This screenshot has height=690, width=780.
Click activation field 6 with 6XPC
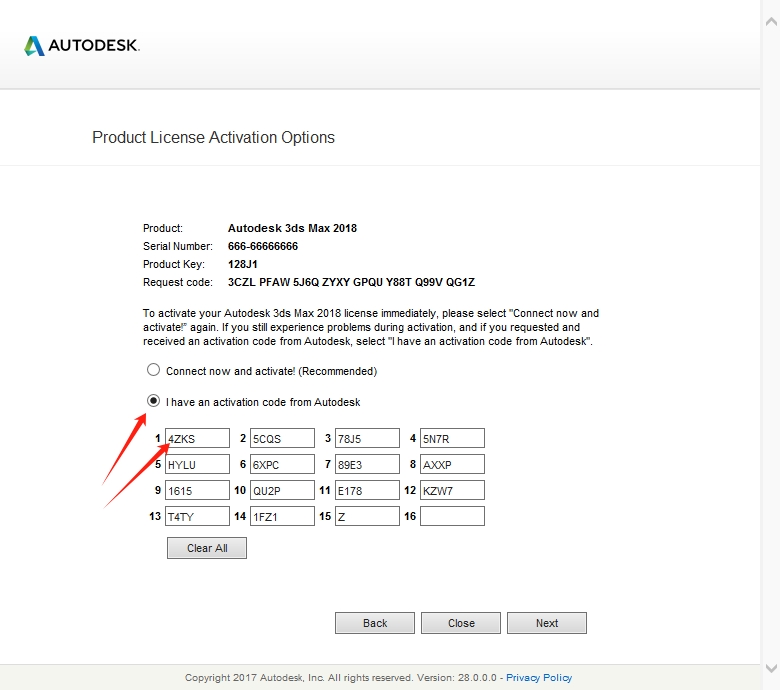(282, 464)
